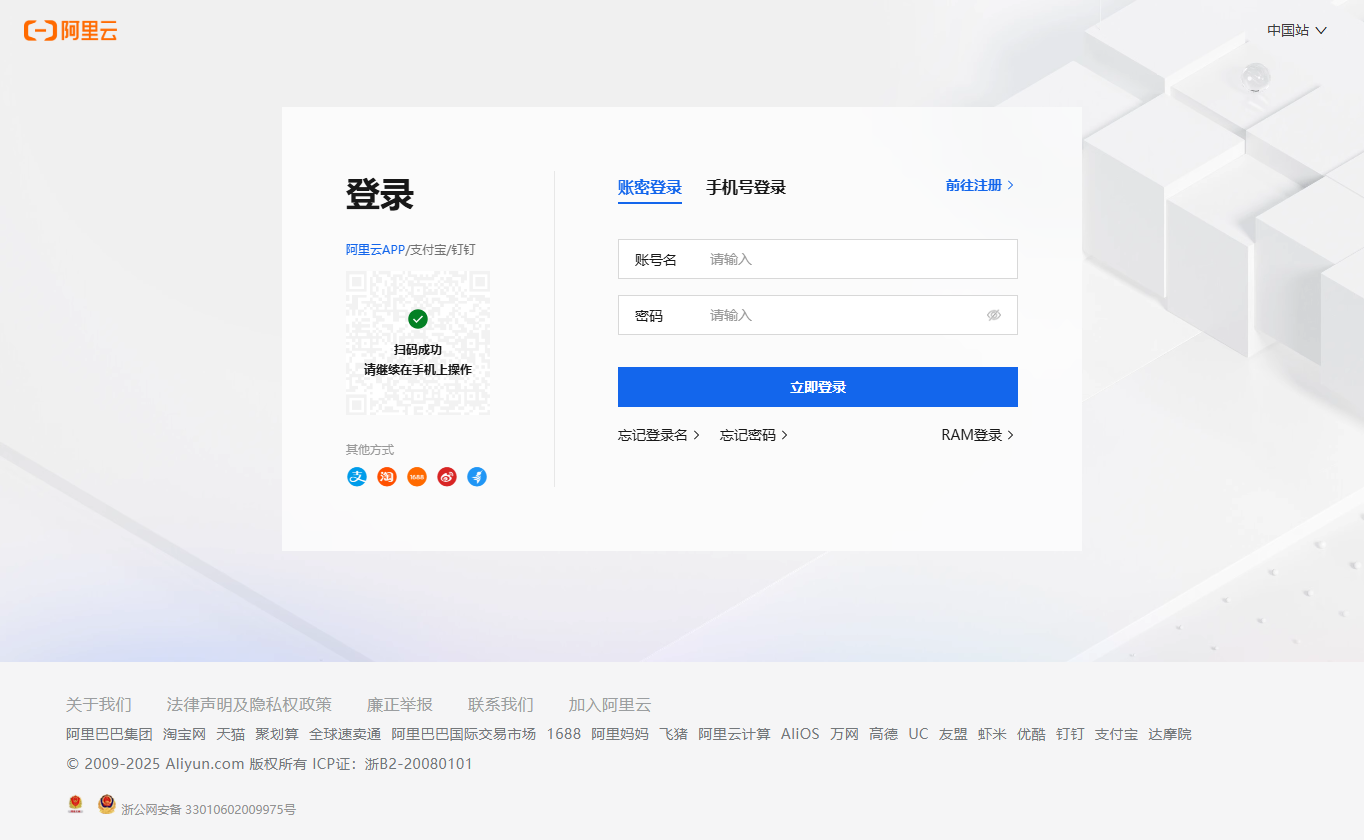Select the 1688 login icon

click(416, 477)
